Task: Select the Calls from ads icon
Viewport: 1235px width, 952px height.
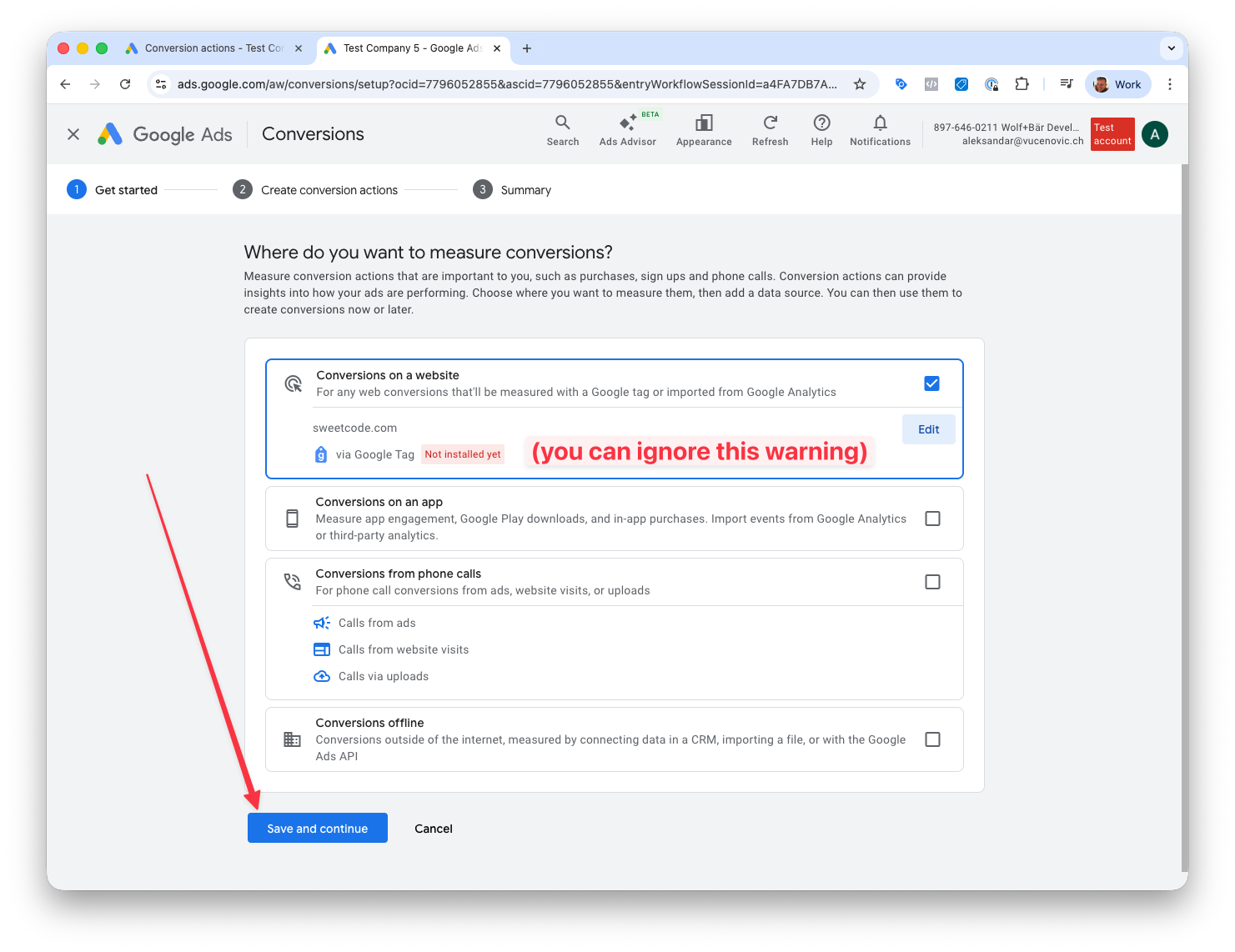Action: (322, 622)
